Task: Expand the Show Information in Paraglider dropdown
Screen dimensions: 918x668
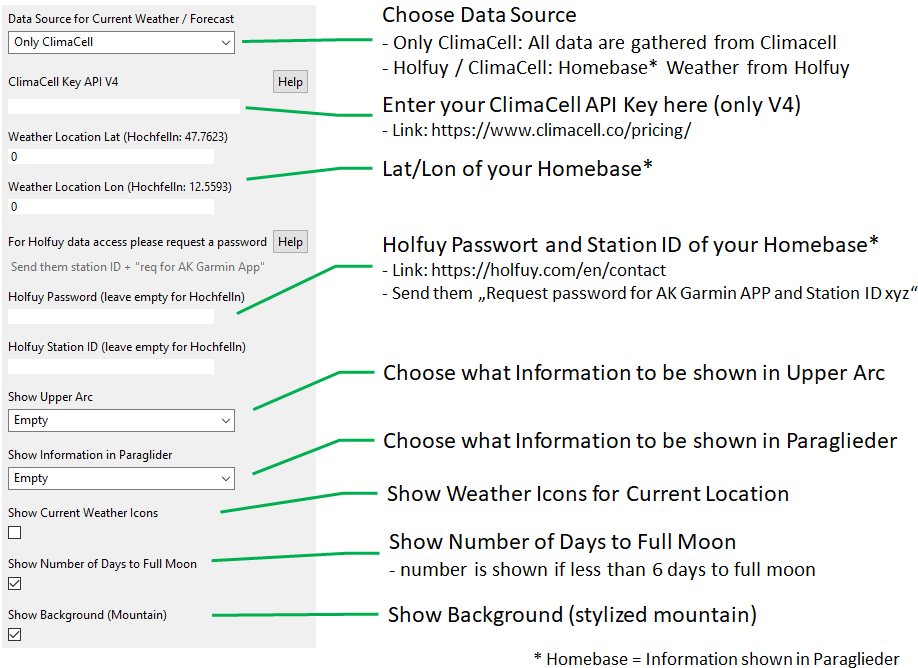Action: (121, 478)
